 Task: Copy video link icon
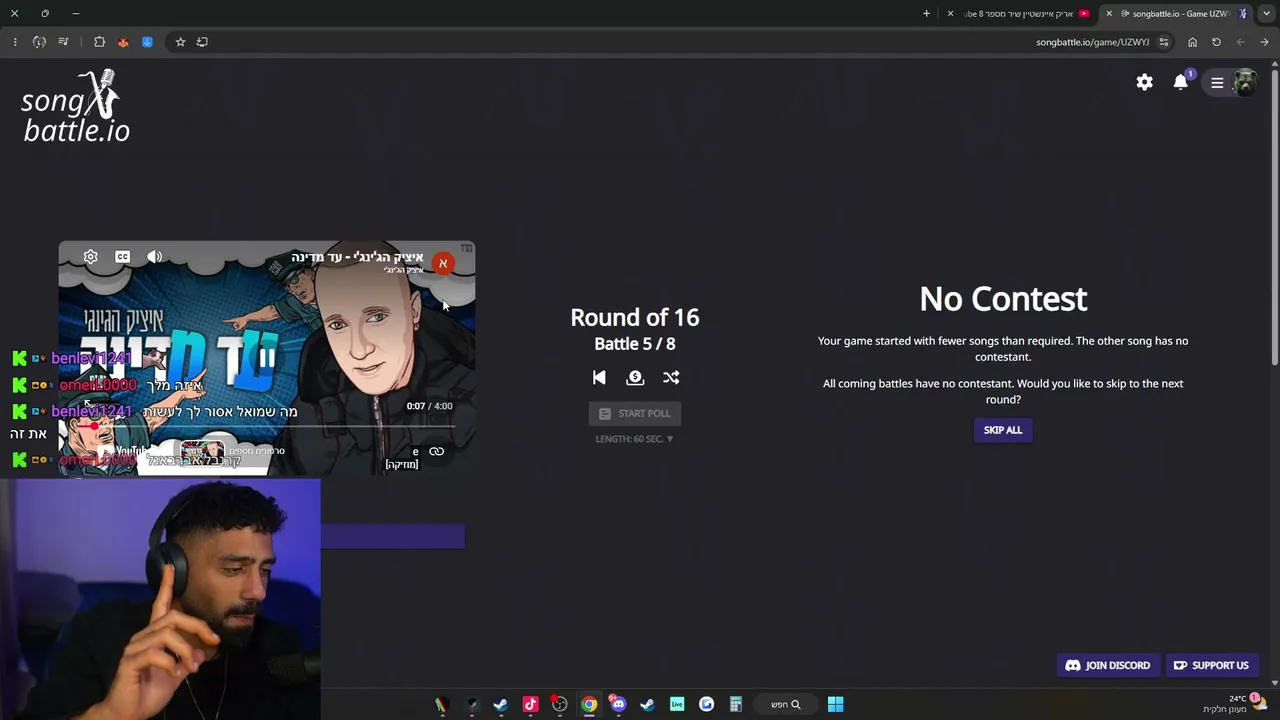pos(436,451)
